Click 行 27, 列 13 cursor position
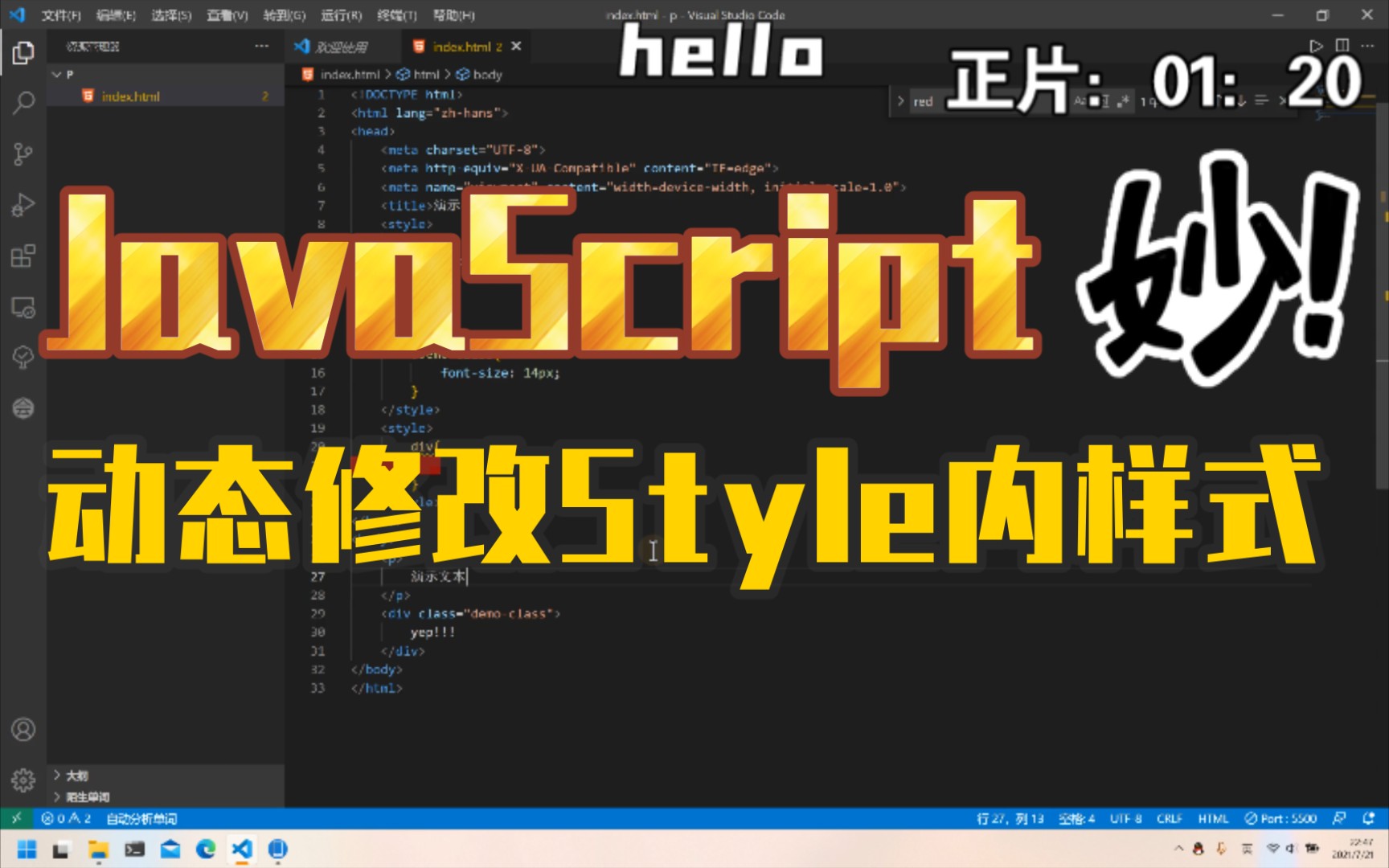Viewport: 1389px width, 868px height. 1010,818
